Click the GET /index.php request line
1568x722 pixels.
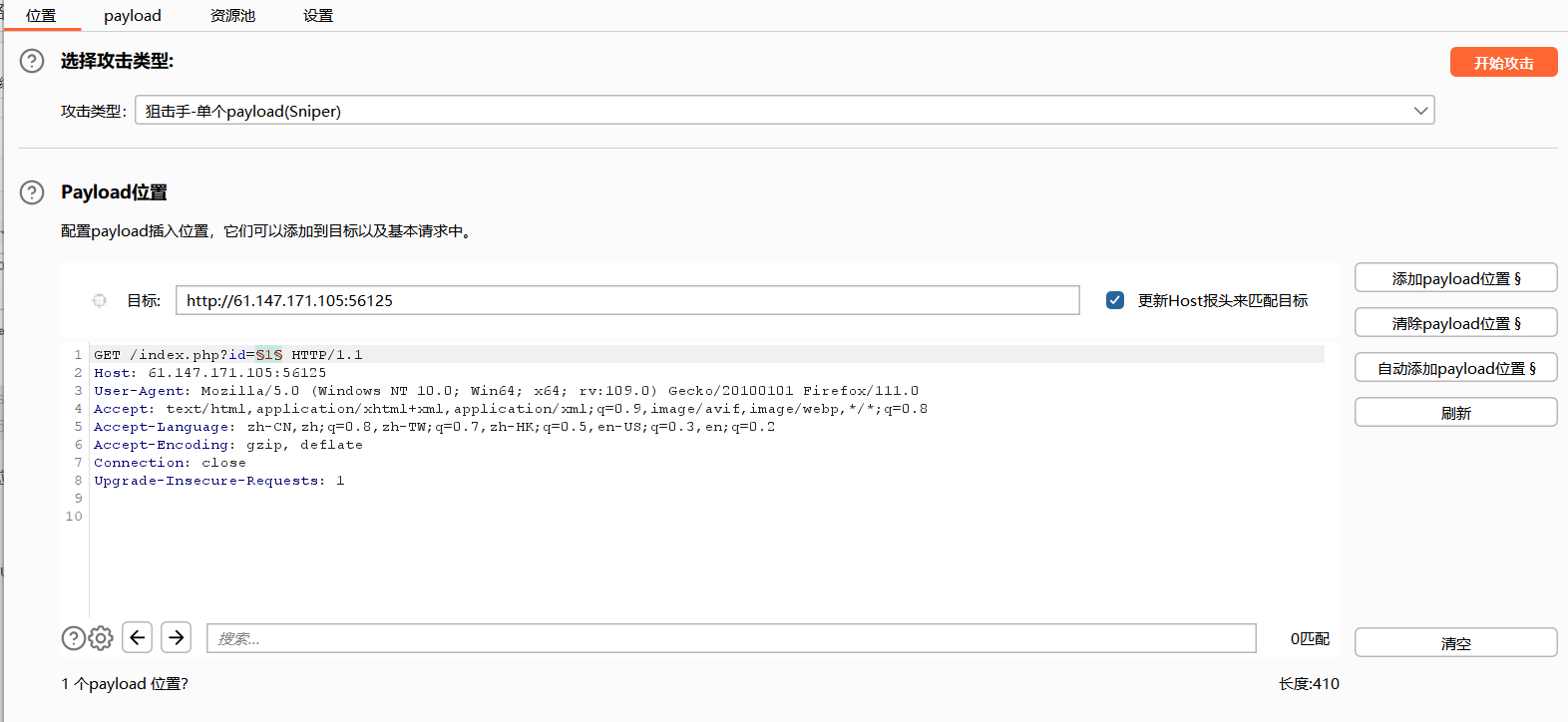[x=228, y=355]
